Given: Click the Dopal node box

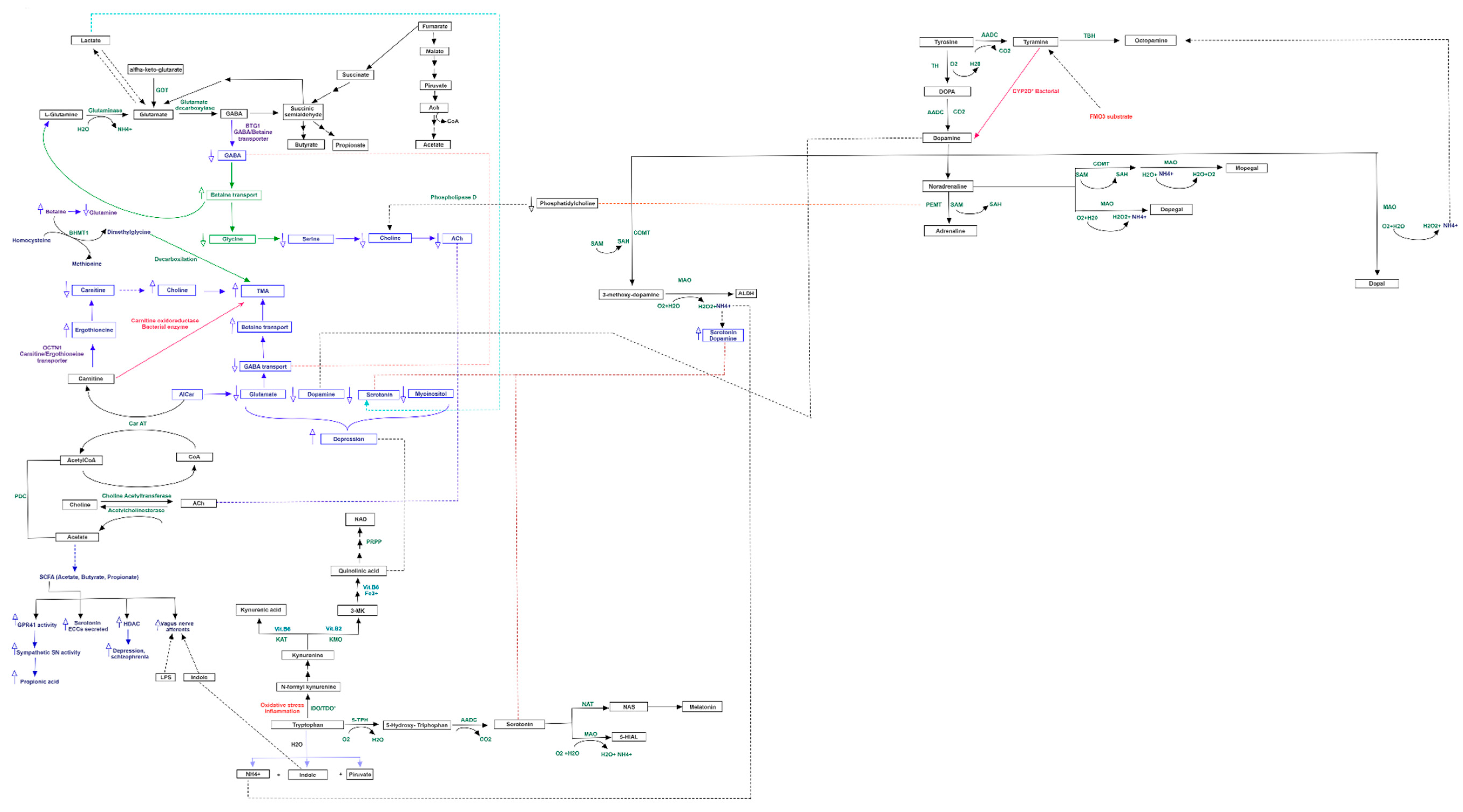Looking at the screenshot, I should [x=1376, y=283].
